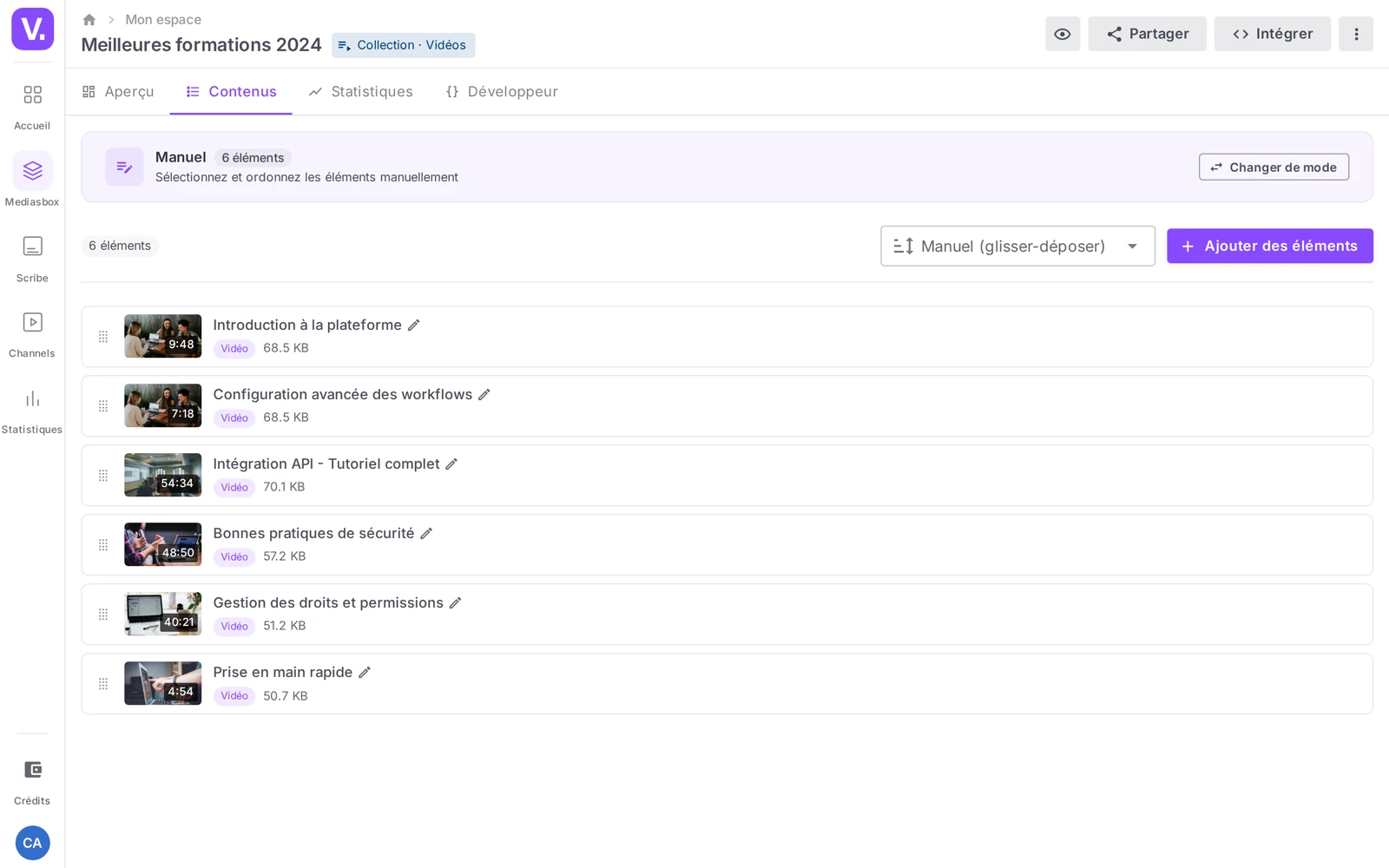This screenshot has height=868, width=1389.
Task: Switch to the Aperçu tab
Action: [x=118, y=91]
